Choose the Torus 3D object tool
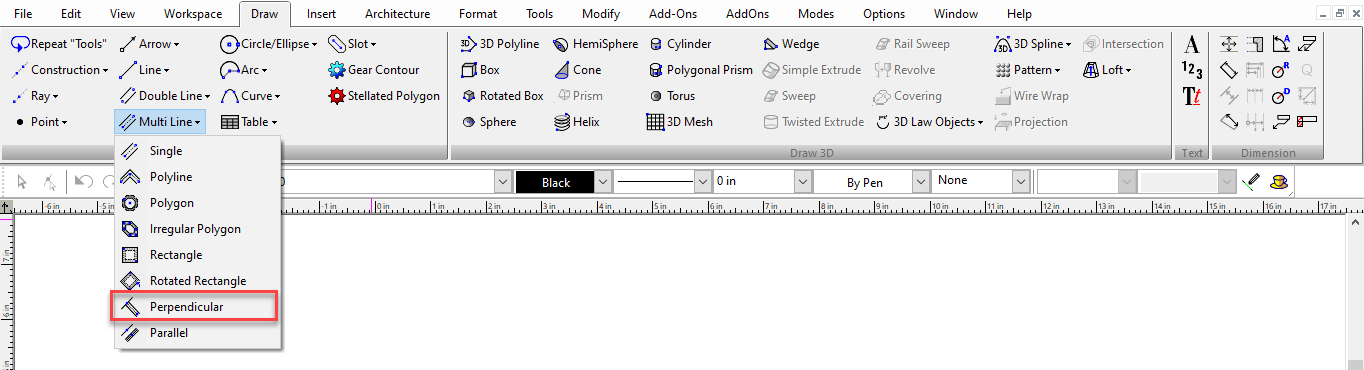Screen dimensions: 1364x370 click(672, 96)
